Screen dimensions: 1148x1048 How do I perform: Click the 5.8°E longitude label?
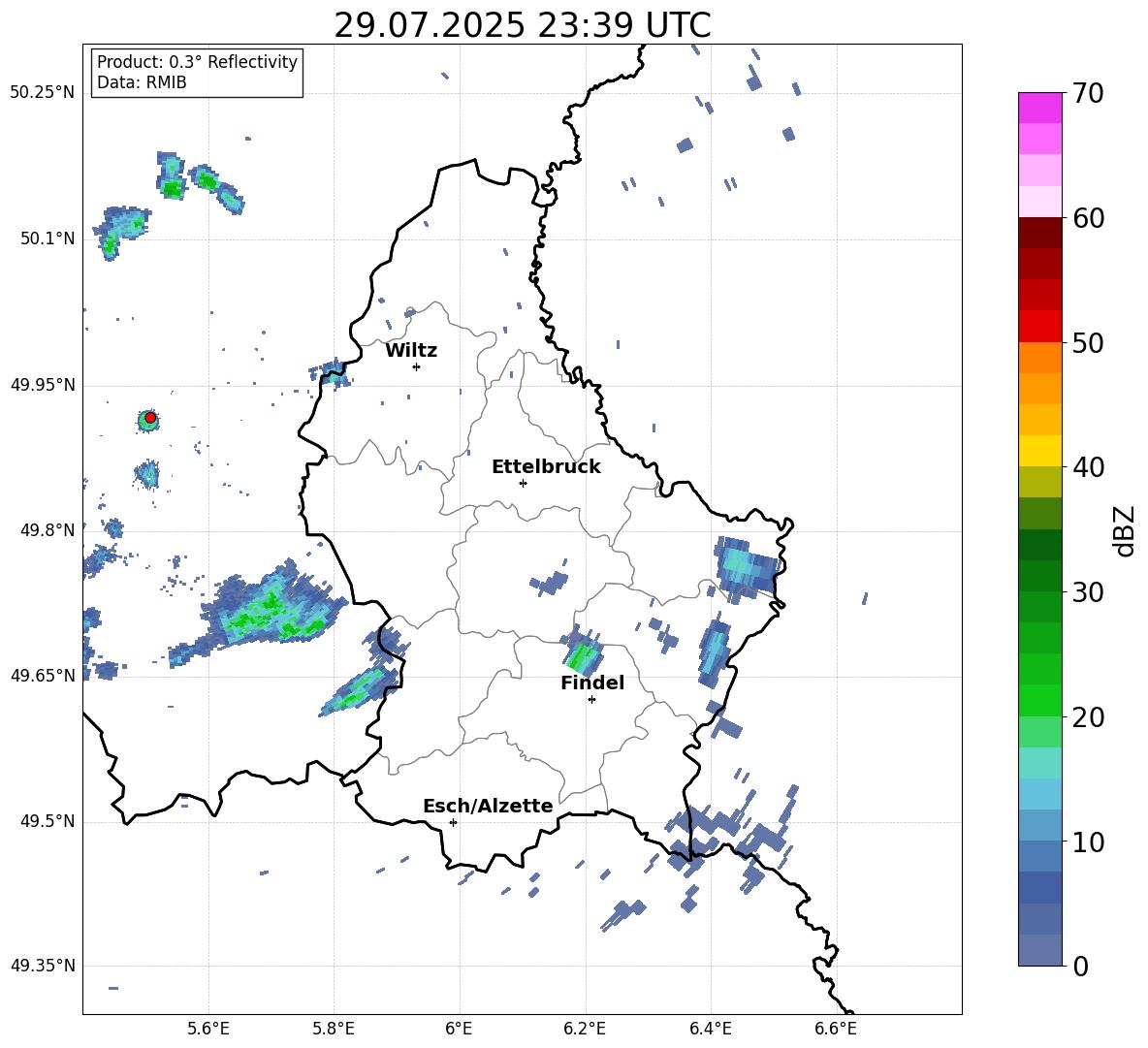(334, 1029)
